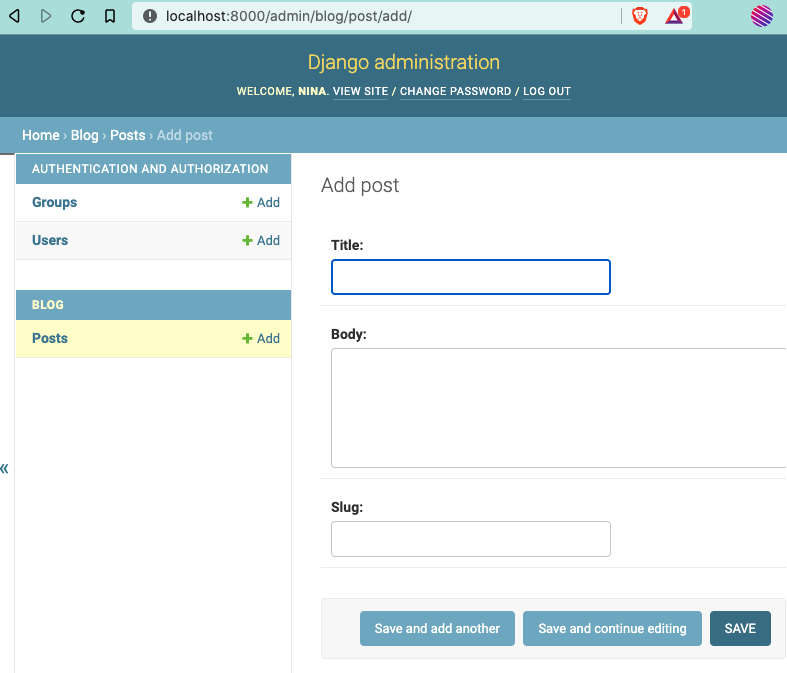The image size is (787, 673).
Task: Go to Posts in the breadcrumb
Action: click(x=127, y=135)
